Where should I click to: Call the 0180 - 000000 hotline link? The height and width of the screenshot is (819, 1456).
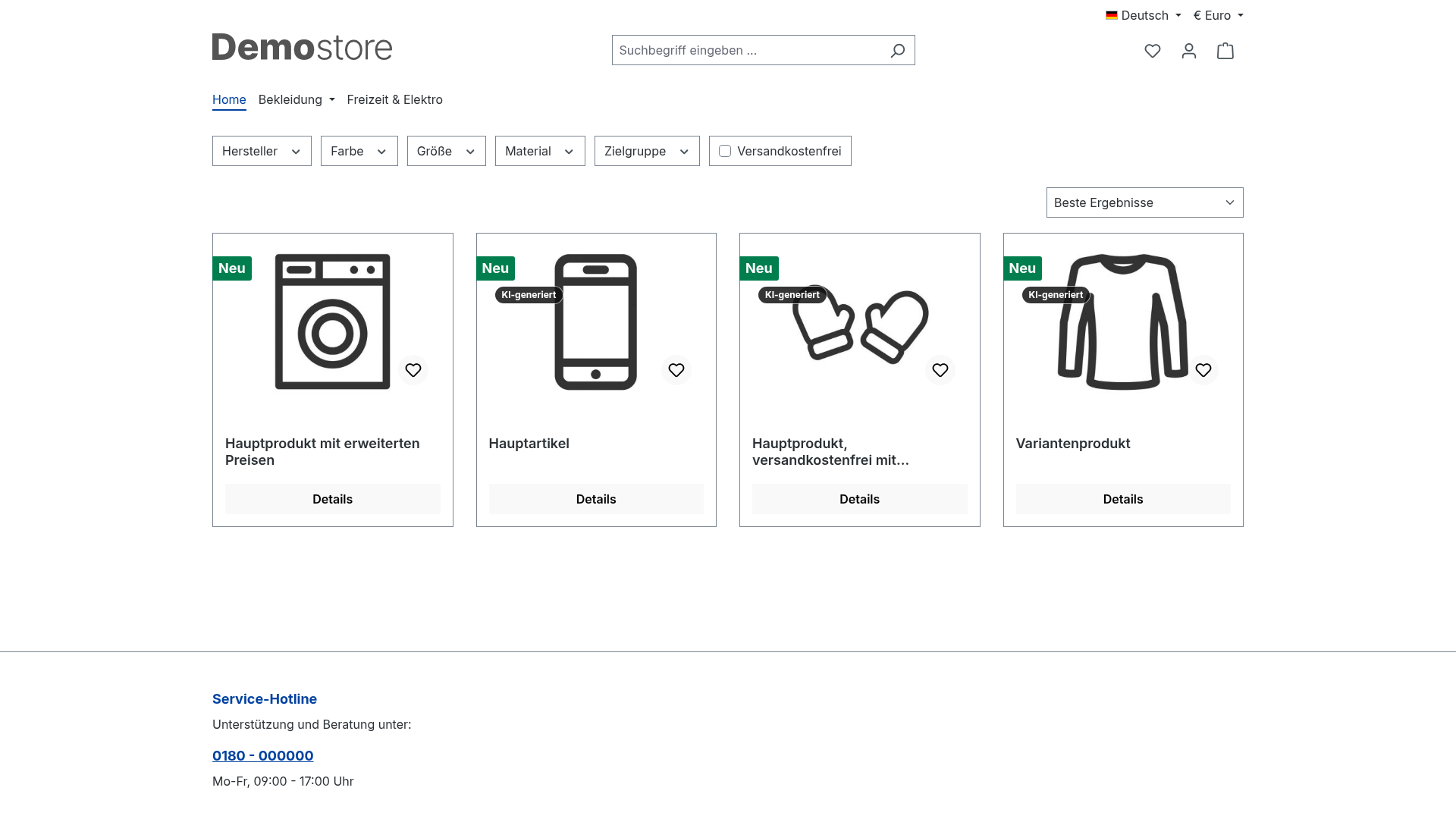[x=263, y=755]
